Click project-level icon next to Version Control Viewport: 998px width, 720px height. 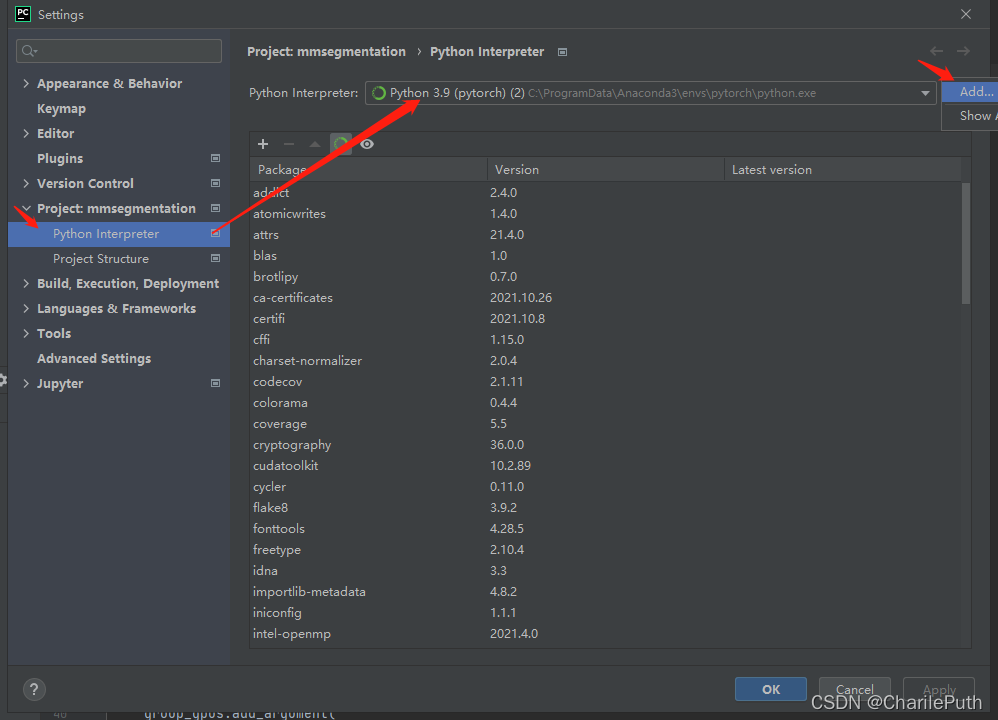coord(216,183)
